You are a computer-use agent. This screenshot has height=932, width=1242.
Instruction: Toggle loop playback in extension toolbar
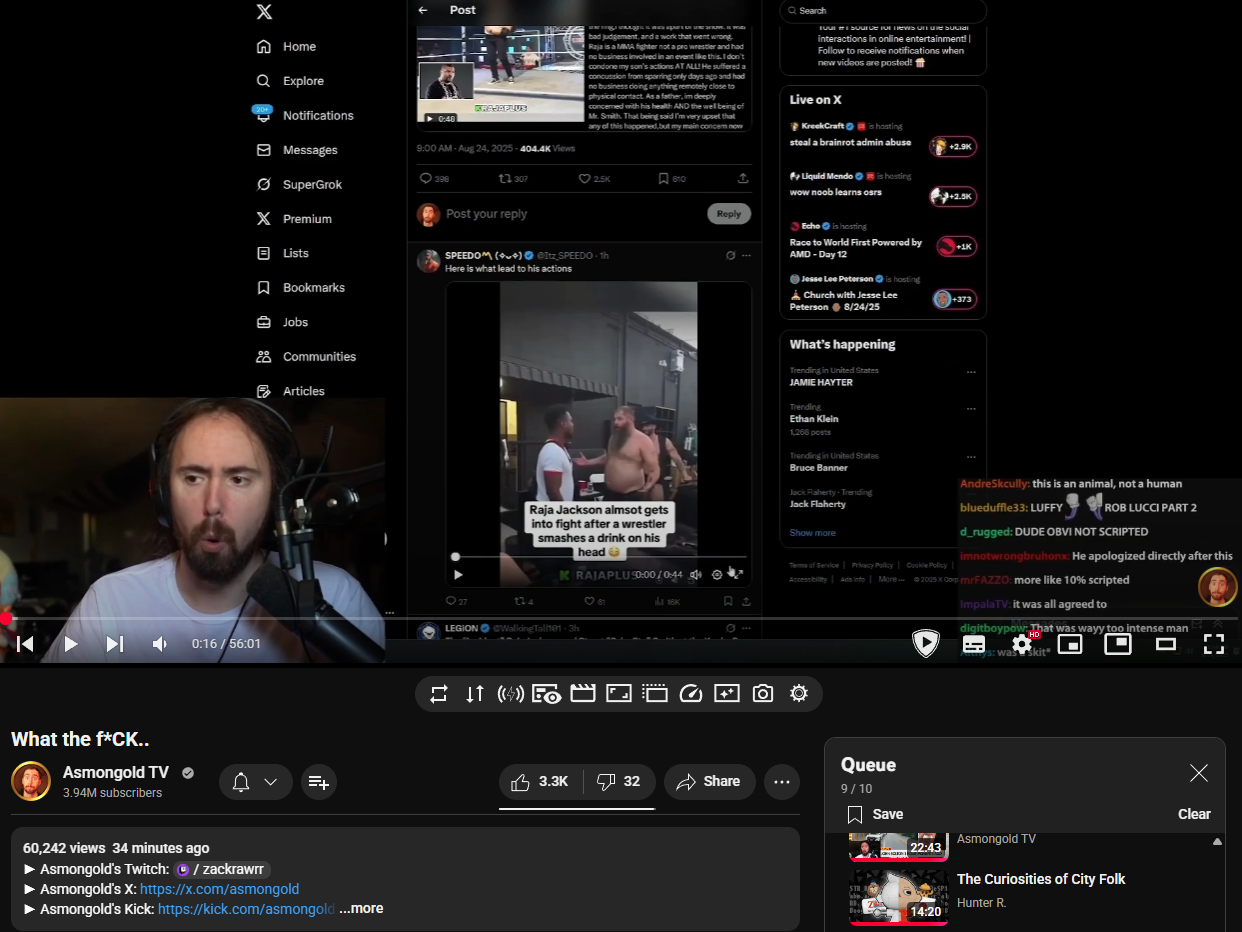click(x=439, y=694)
